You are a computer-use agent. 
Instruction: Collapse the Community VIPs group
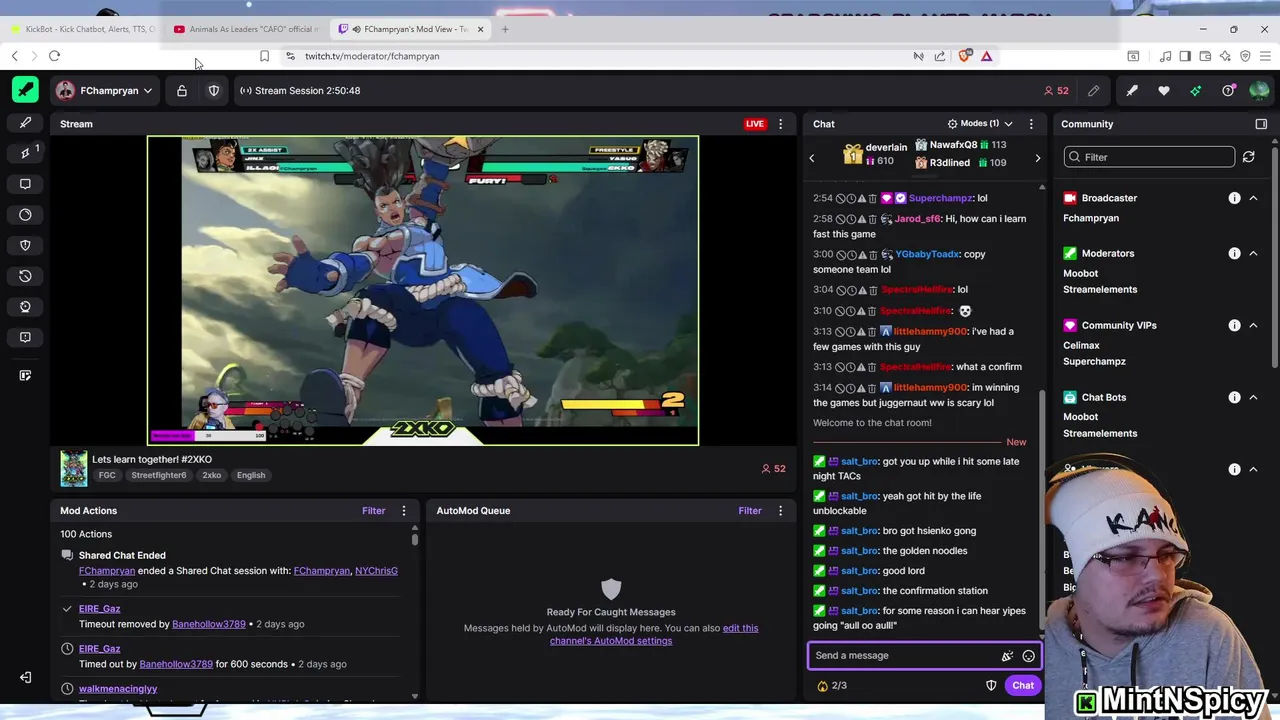point(1253,325)
